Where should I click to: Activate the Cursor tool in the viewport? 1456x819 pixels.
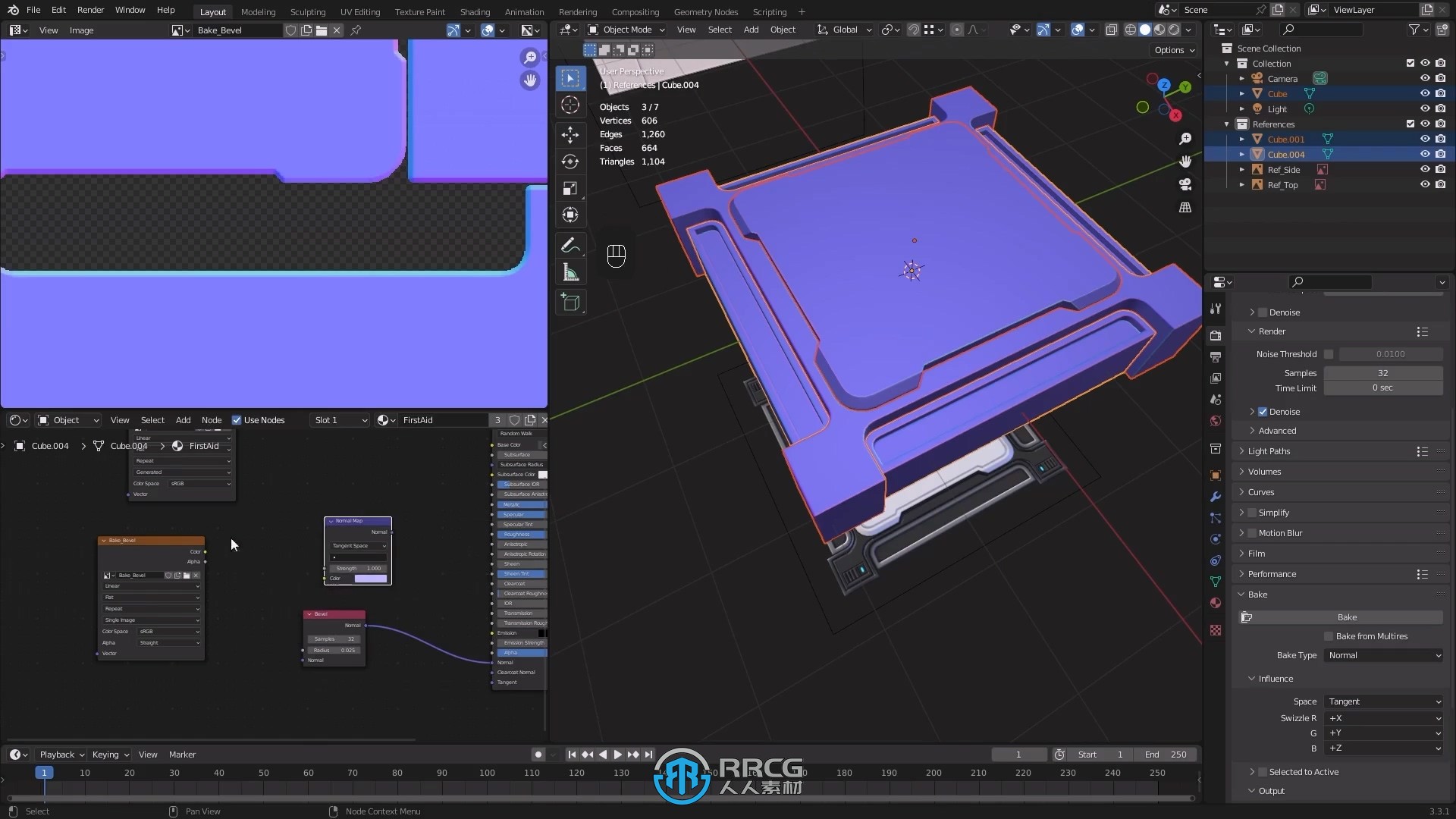pos(570,105)
